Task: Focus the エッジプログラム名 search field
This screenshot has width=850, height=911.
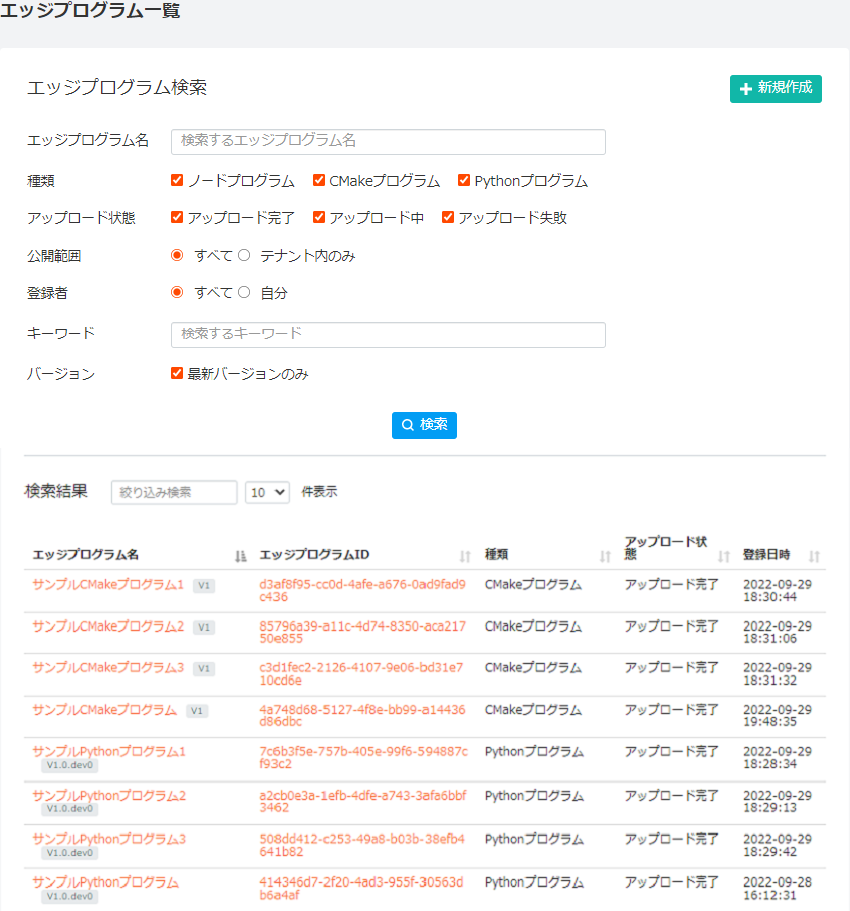Action: click(x=388, y=142)
